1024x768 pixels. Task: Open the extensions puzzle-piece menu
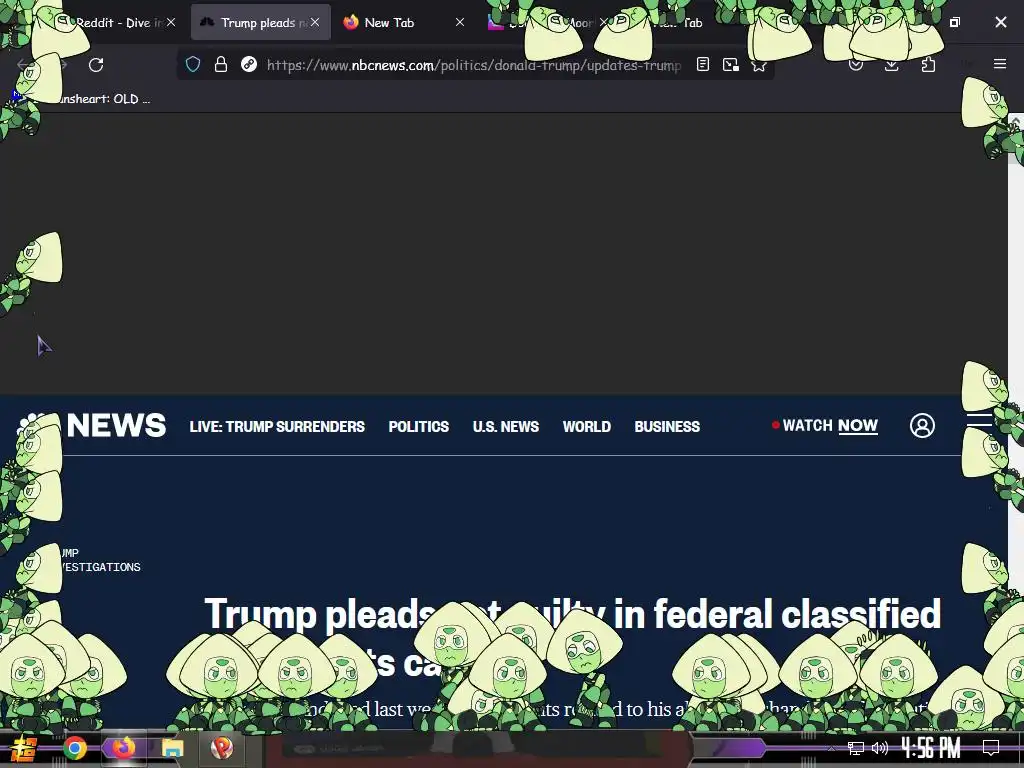(928, 64)
